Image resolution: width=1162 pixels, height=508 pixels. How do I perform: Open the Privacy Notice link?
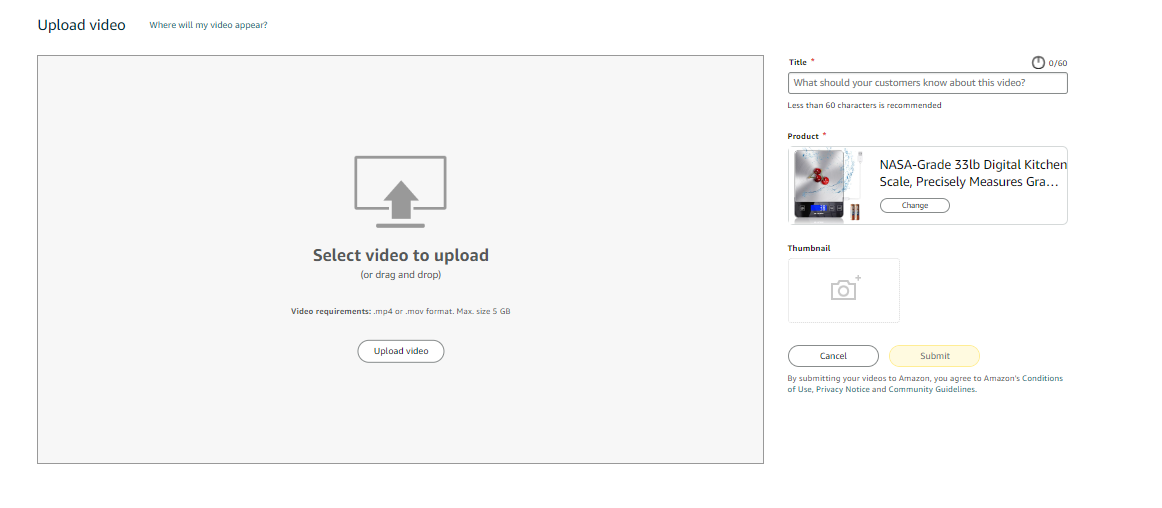coord(842,389)
